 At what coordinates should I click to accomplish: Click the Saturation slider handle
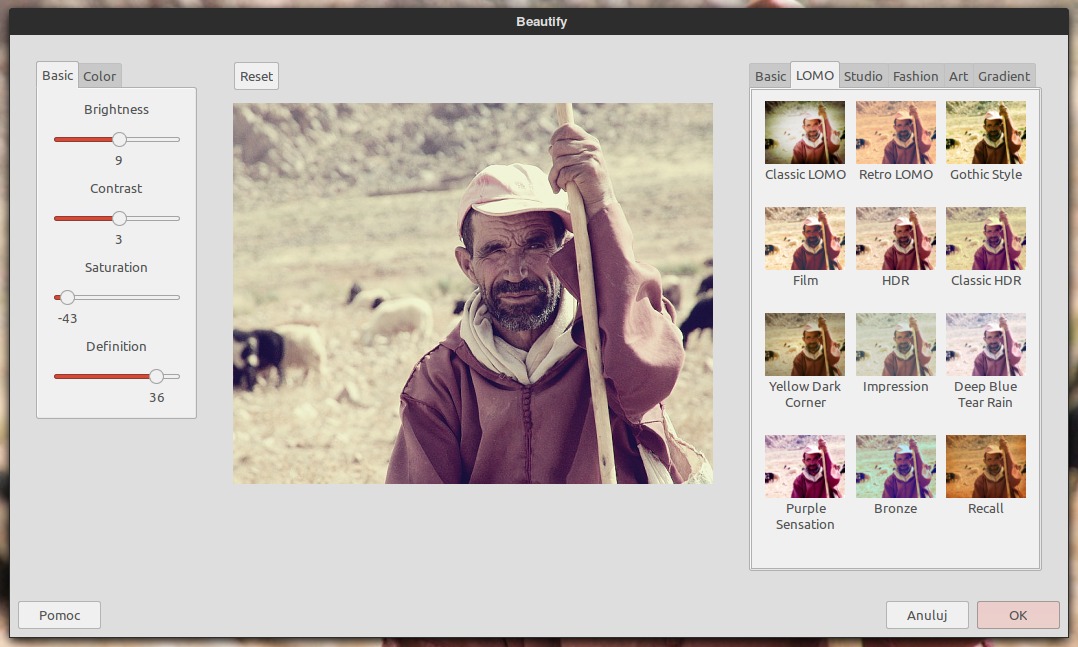[x=67, y=298]
